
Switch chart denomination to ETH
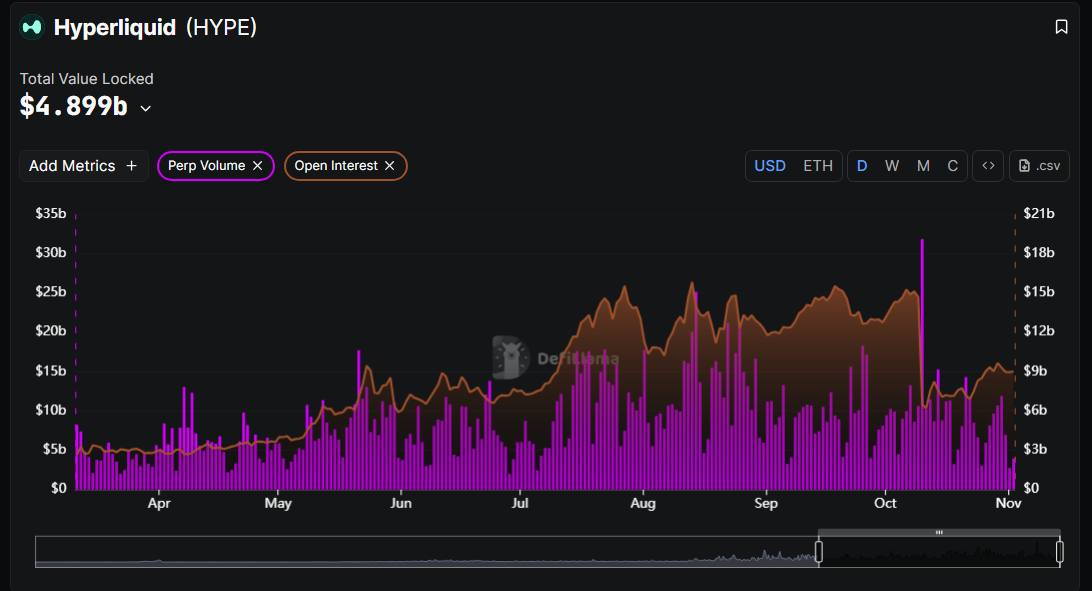coord(817,166)
